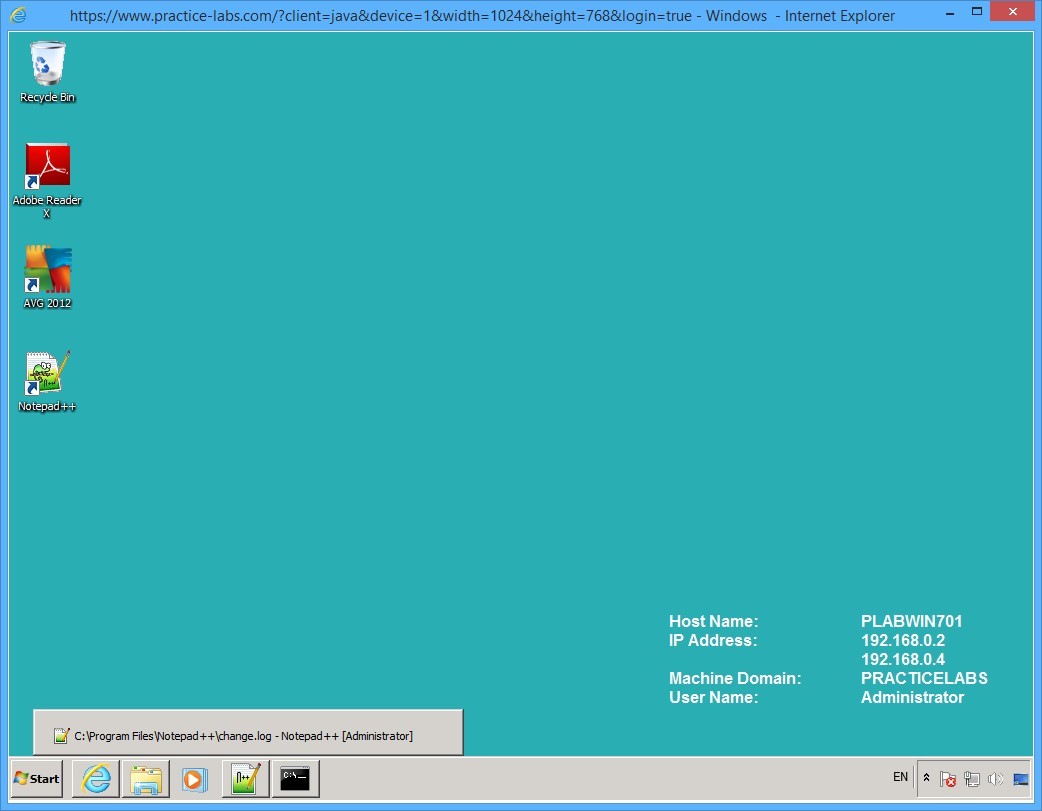
Task: Open the Action Center flag in the system tray
Action: [948, 779]
